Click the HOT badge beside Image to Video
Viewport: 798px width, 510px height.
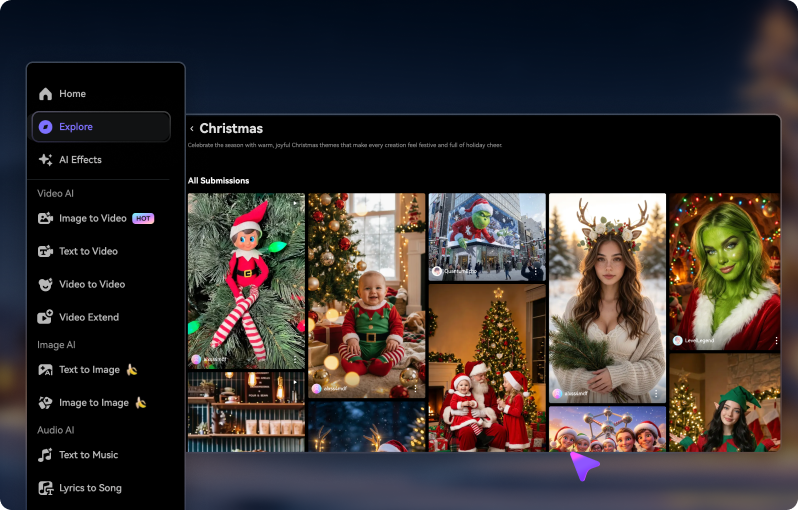(x=143, y=218)
